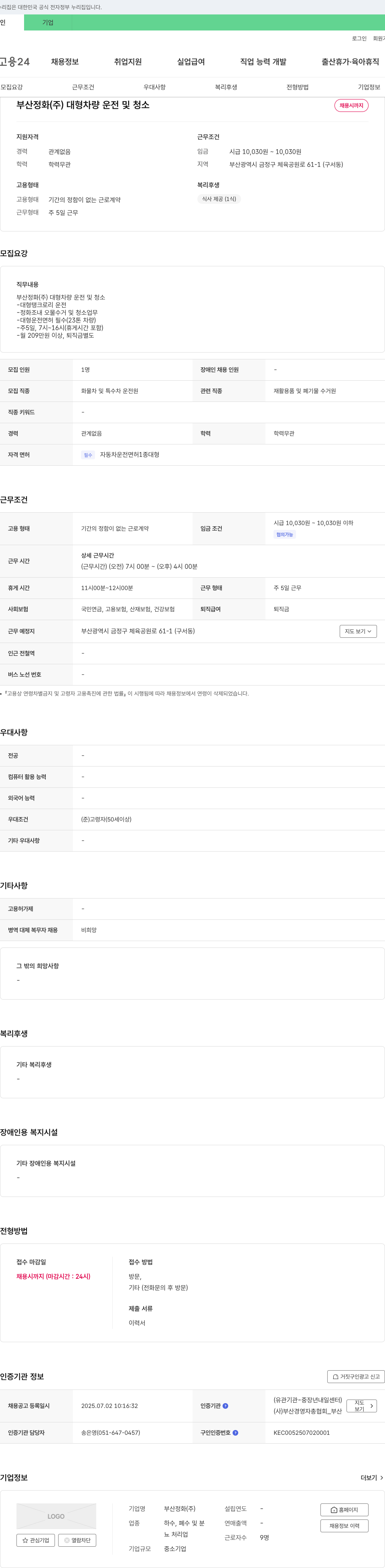Open the 채용정보 main menu
Viewport: 385px width, 1568px height.
(x=65, y=61)
